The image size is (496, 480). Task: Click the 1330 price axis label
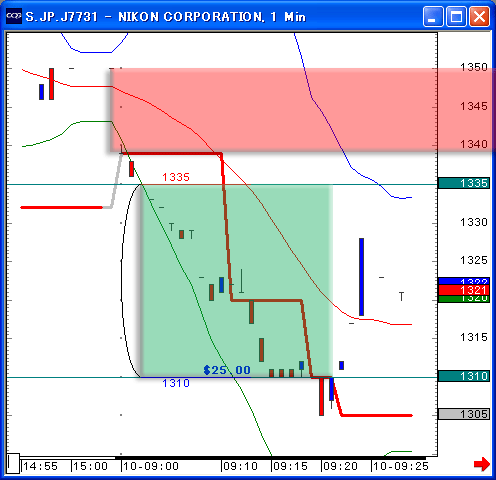point(474,222)
